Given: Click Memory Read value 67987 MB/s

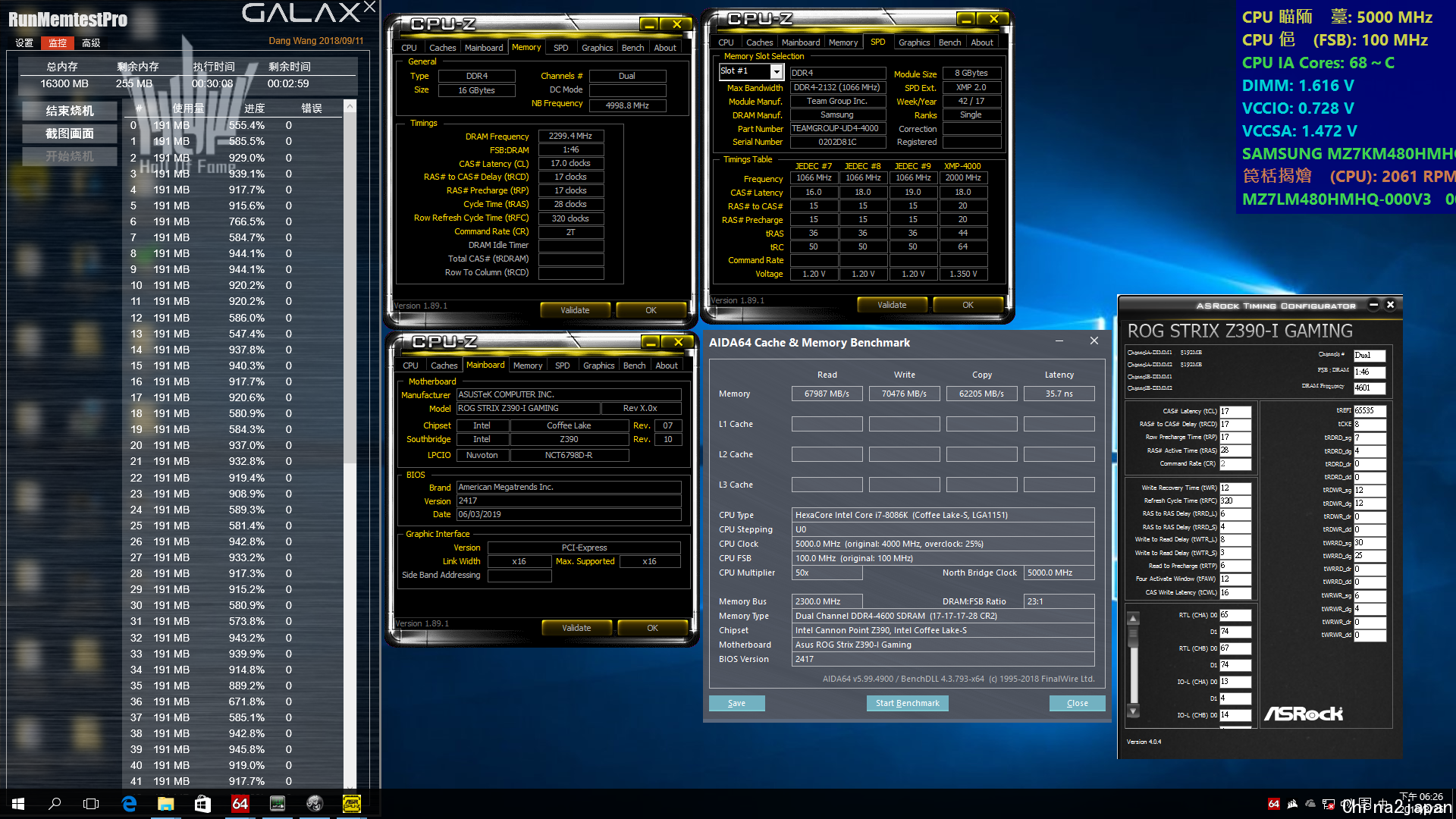Looking at the screenshot, I should (x=827, y=394).
